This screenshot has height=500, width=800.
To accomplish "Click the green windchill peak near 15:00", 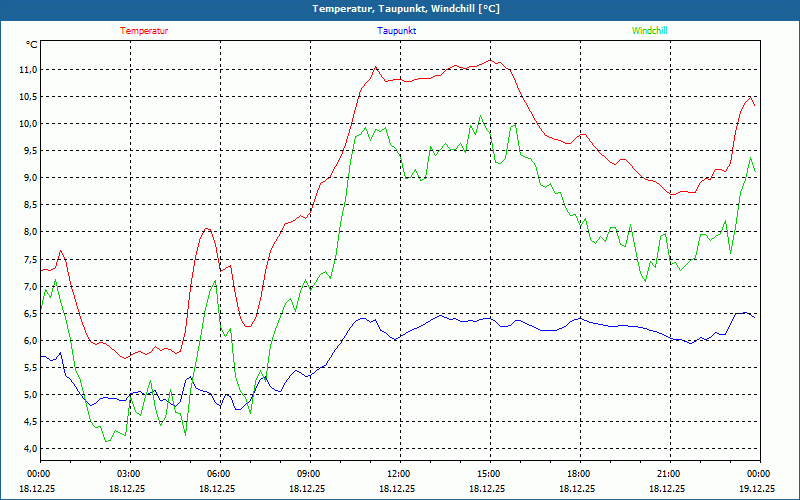I will pos(480,116).
